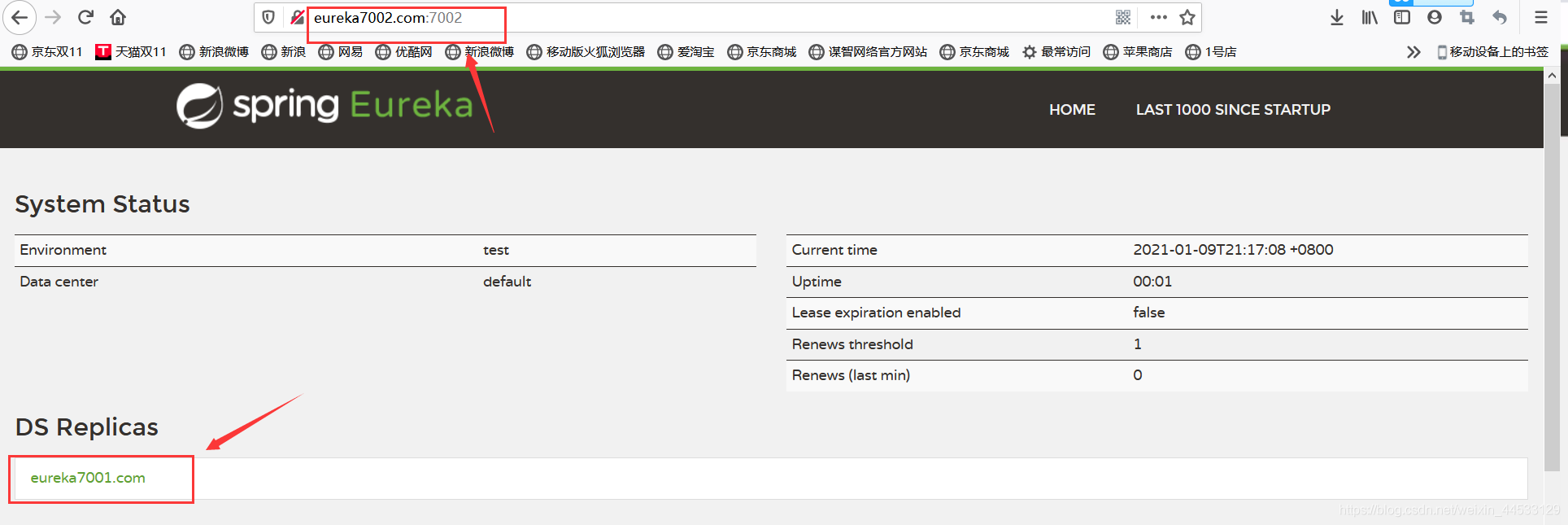Reload the page with the refresh icon

[x=85, y=17]
